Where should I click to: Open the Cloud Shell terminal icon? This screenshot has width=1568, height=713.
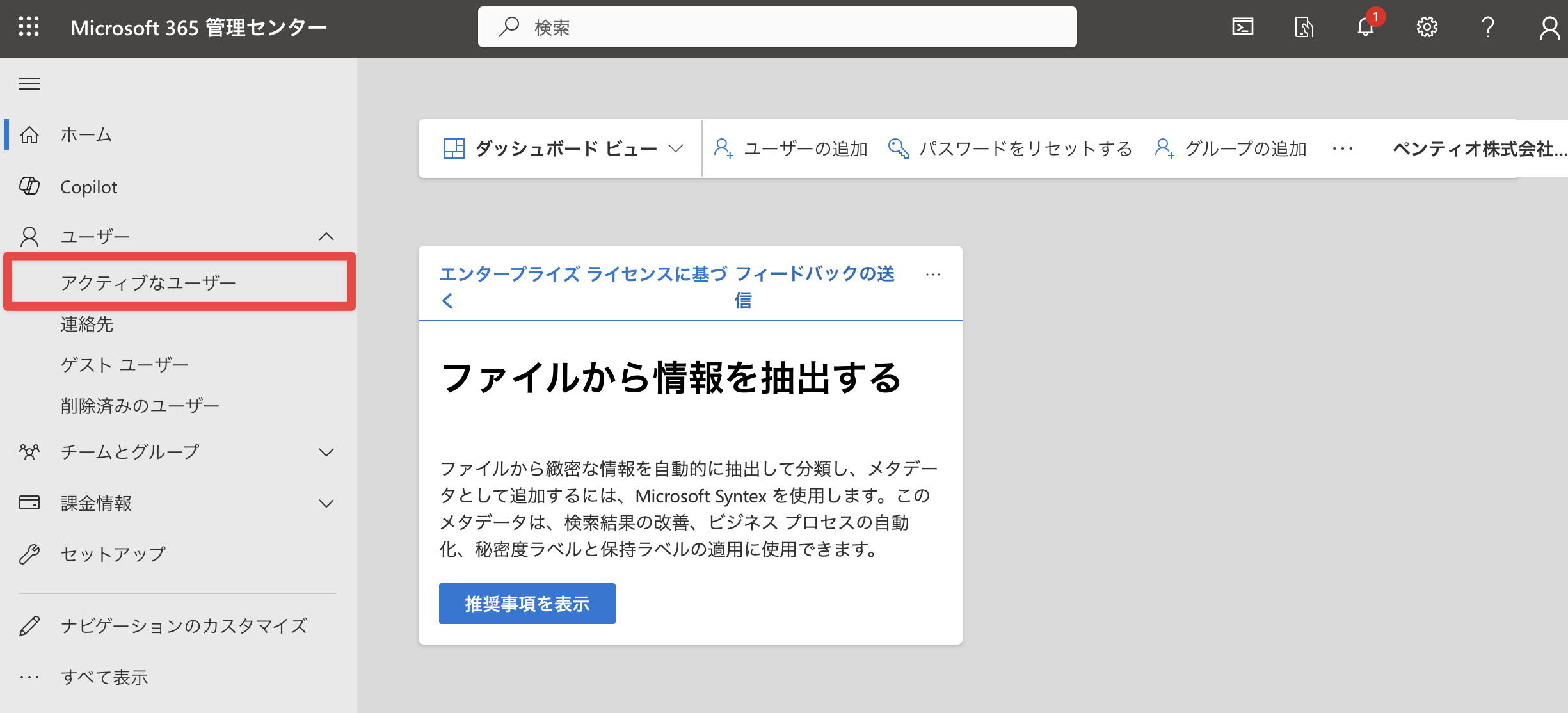coord(1242,27)
